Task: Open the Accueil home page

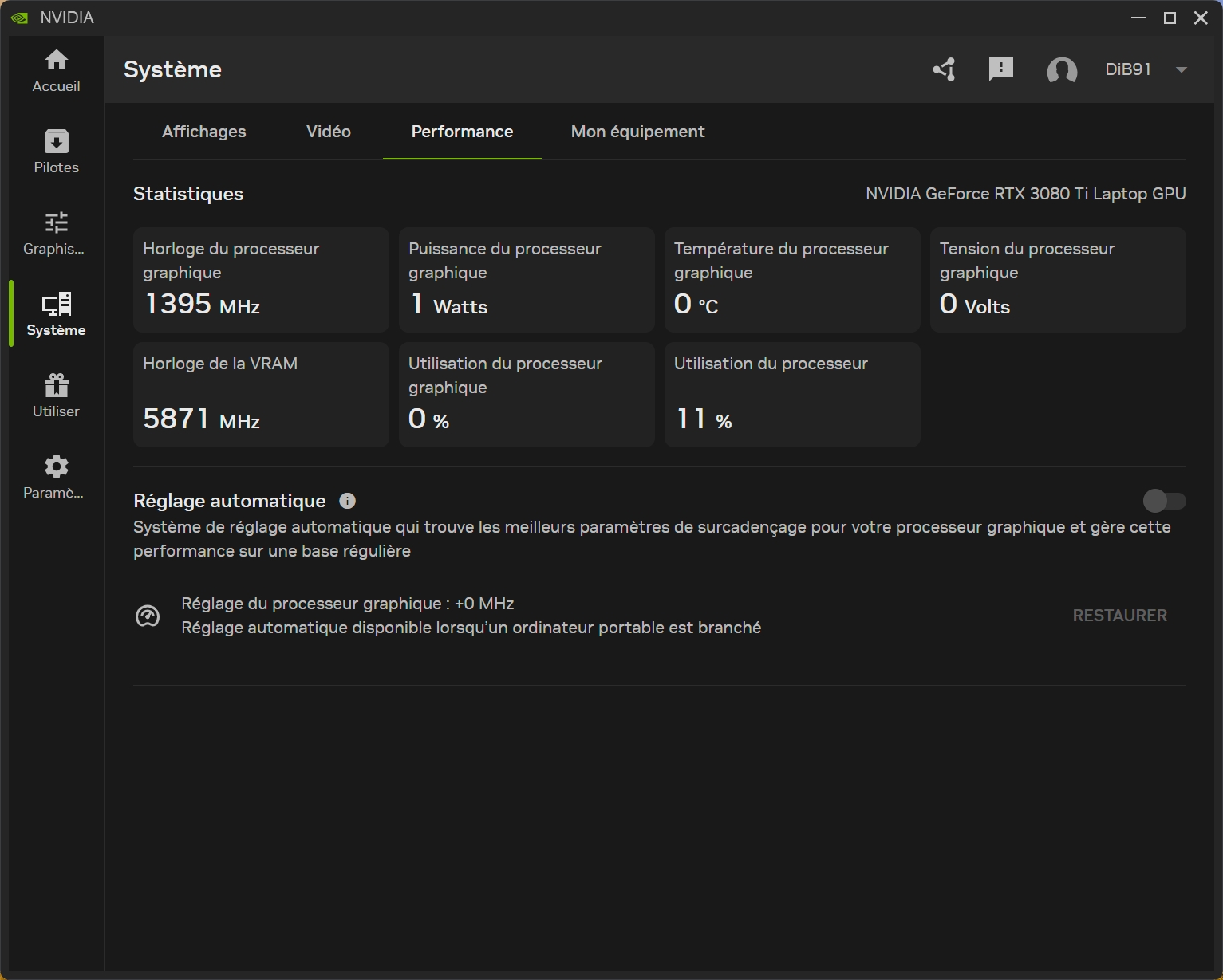Action: pos(56,70)
